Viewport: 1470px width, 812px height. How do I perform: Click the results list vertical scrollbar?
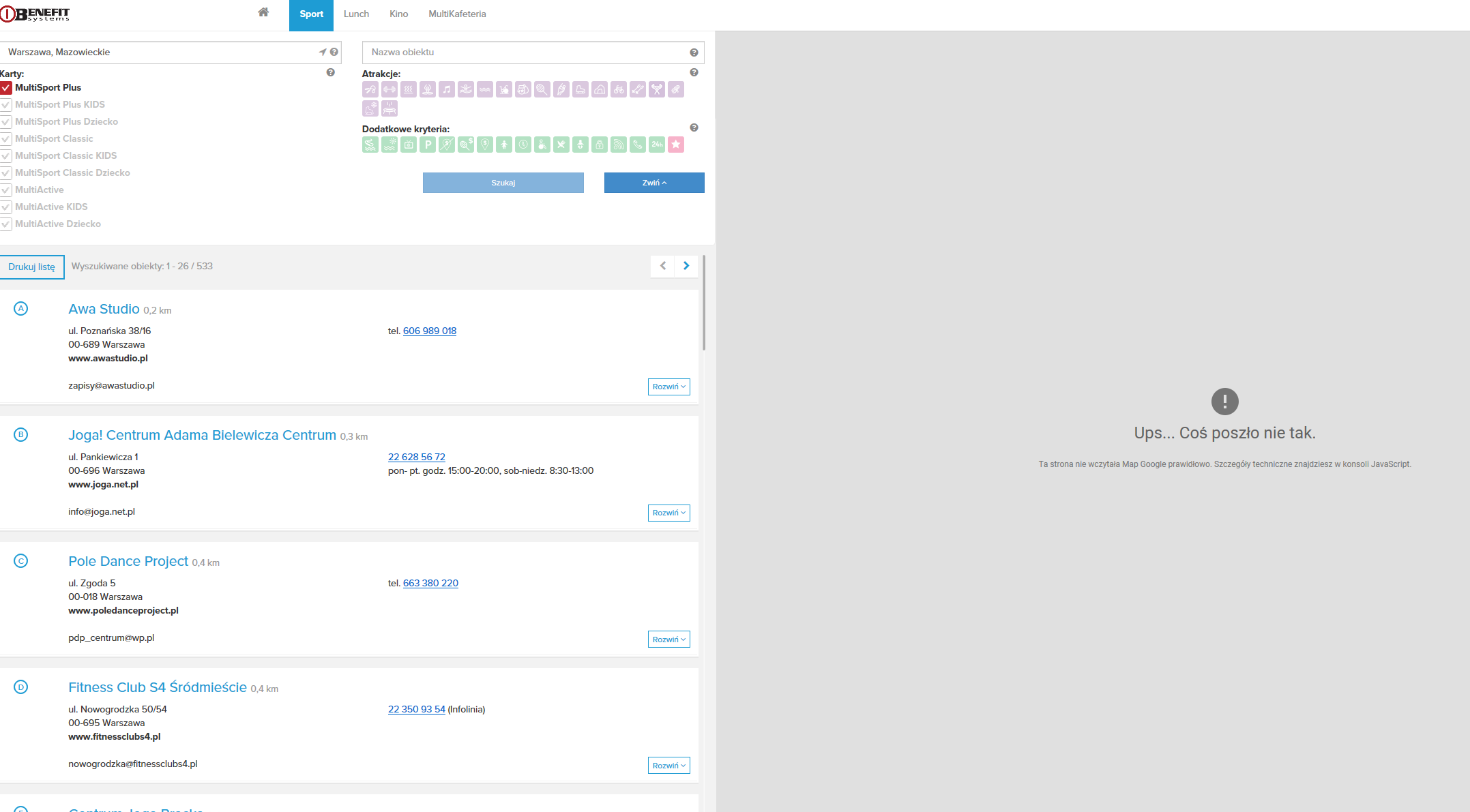click(703, 303)
